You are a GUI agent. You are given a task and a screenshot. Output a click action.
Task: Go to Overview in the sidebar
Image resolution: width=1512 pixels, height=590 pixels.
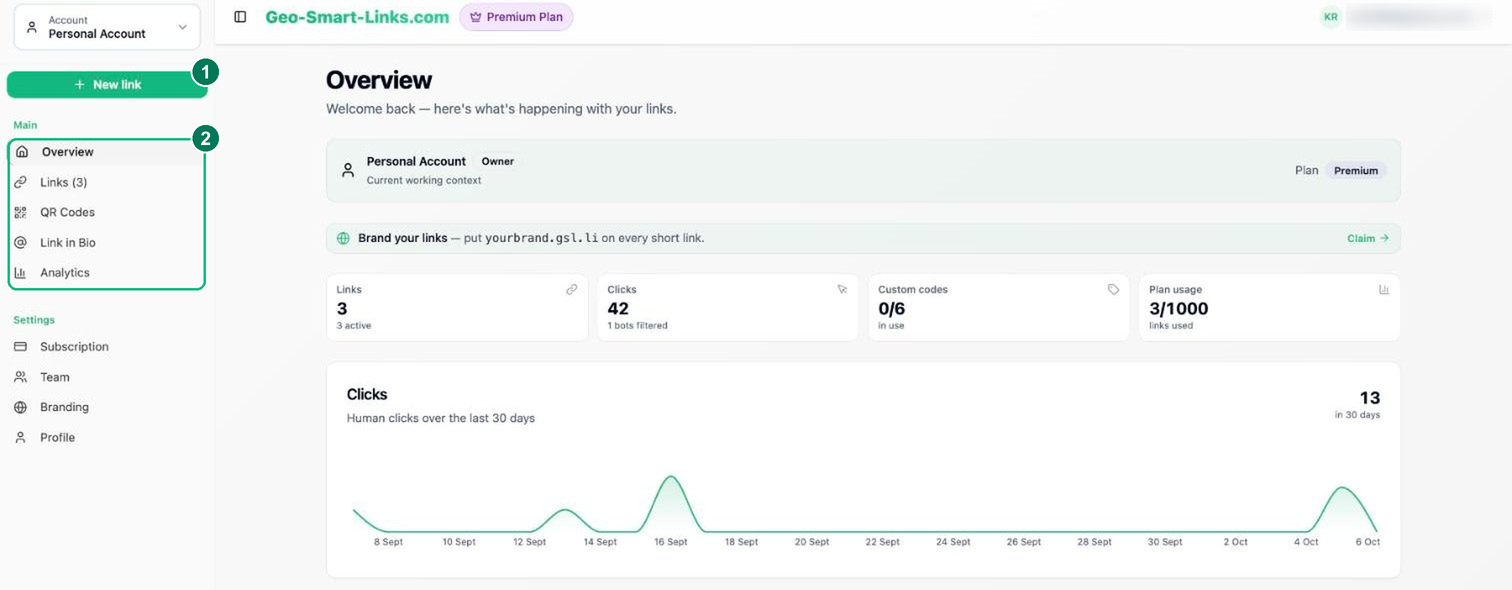pos(106,152)
